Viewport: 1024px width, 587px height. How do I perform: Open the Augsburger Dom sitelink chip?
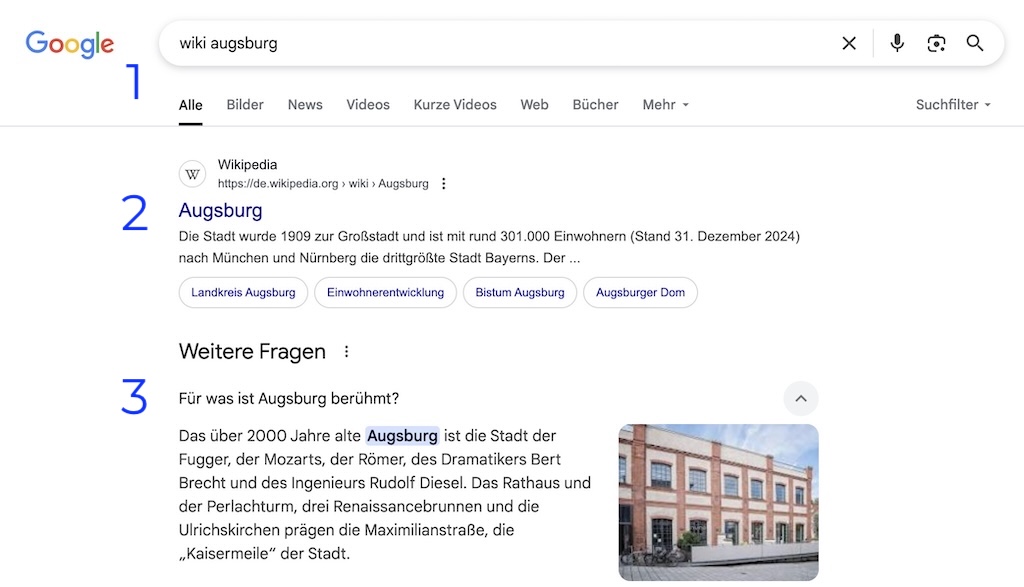coord(640,293)
